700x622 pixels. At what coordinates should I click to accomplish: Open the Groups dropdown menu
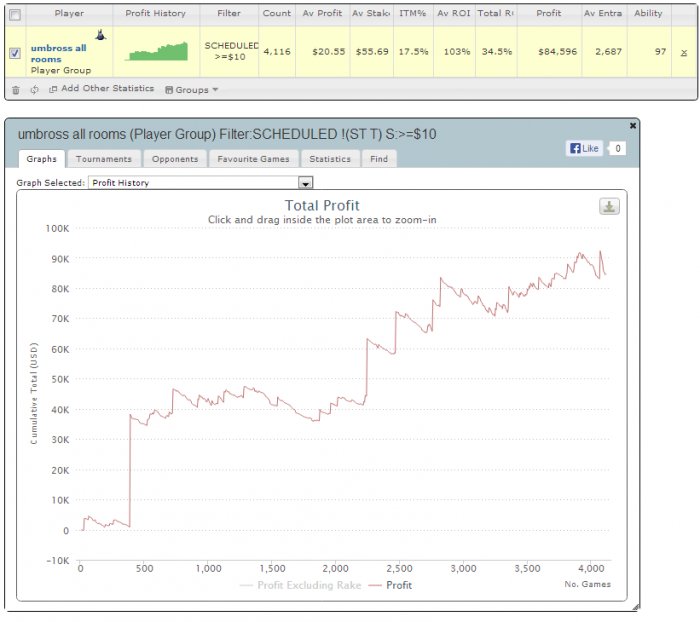point(192,90)
